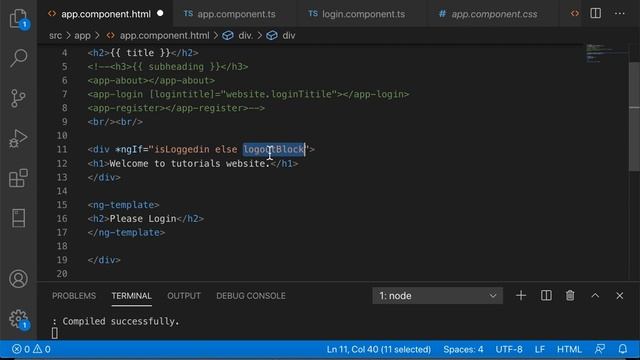This screenshot has height=360, width=640.
Task: Open the Explorer view in activity bar
Action: click(18, 18)
